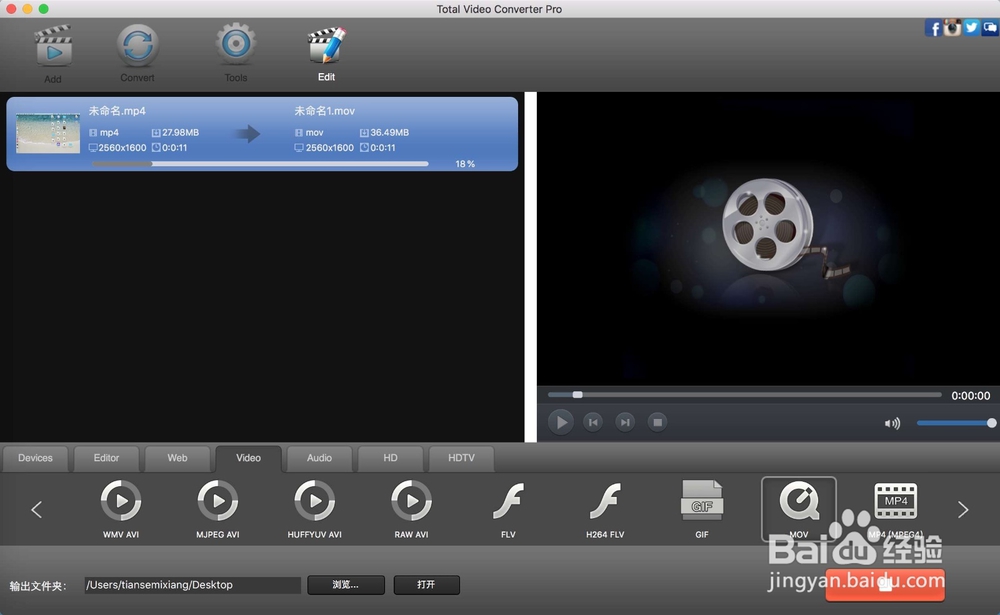Screen dimensions: 1000x615
Task: Open the Edit clapperboard pencil icon
Action: coord(327,45)
